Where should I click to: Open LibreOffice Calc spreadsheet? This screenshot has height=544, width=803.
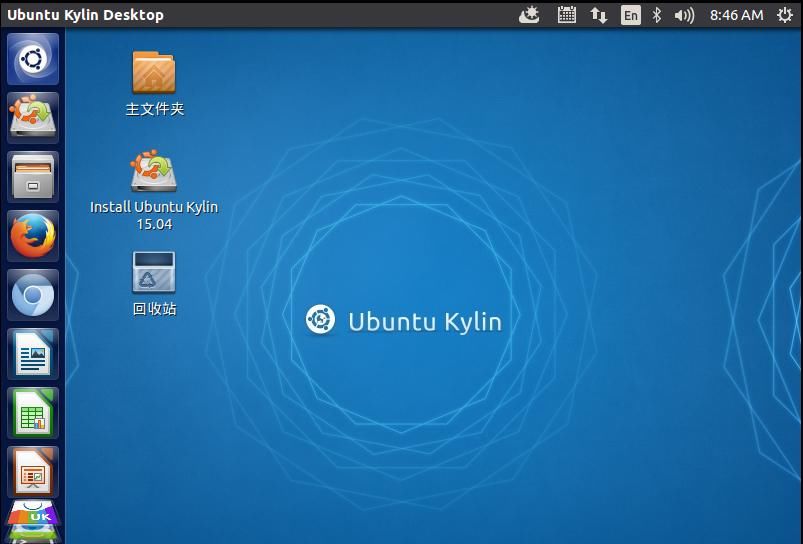[x=33, y=413]
